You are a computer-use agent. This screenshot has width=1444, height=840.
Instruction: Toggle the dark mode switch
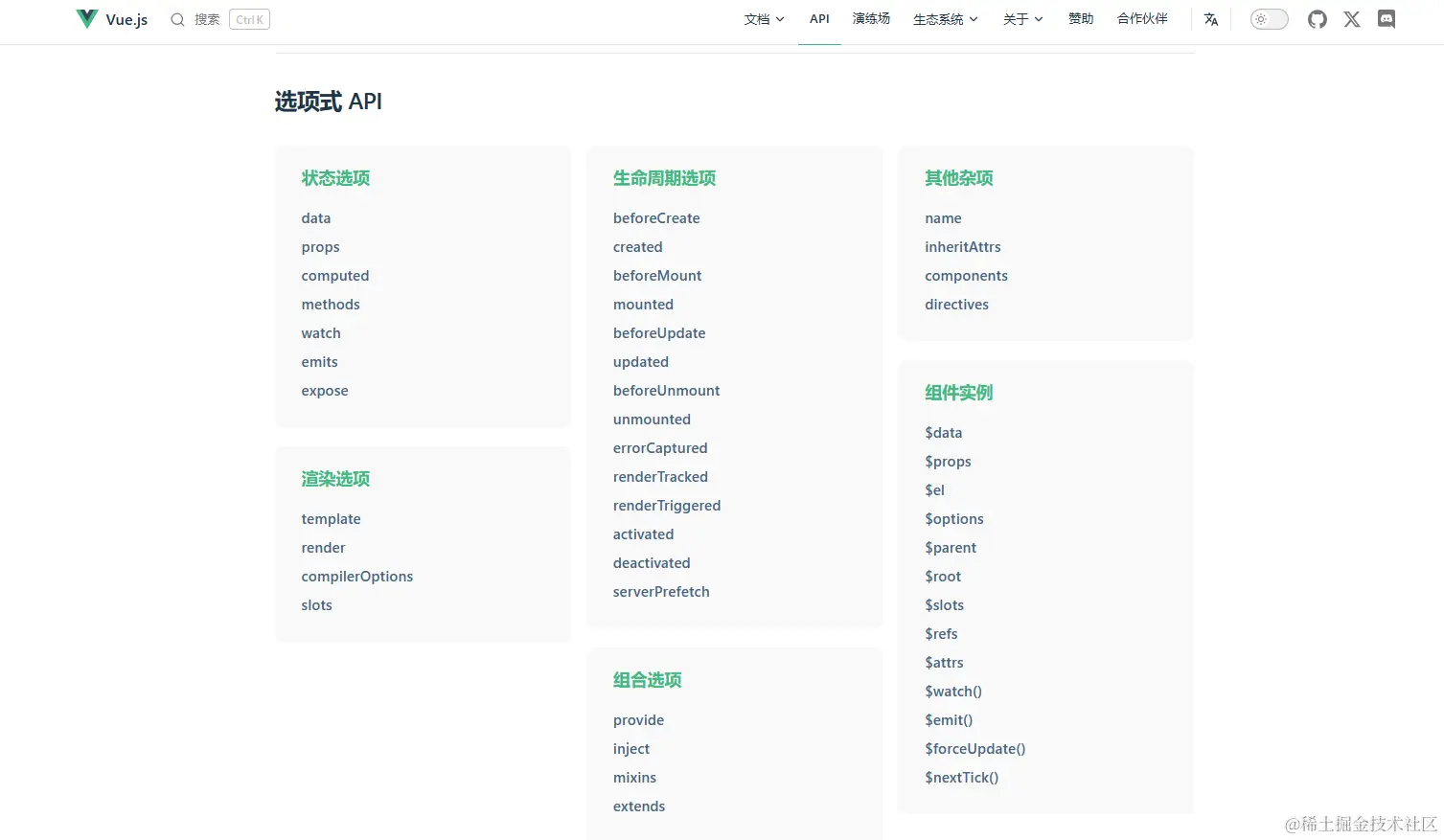tap(1270, 19)
